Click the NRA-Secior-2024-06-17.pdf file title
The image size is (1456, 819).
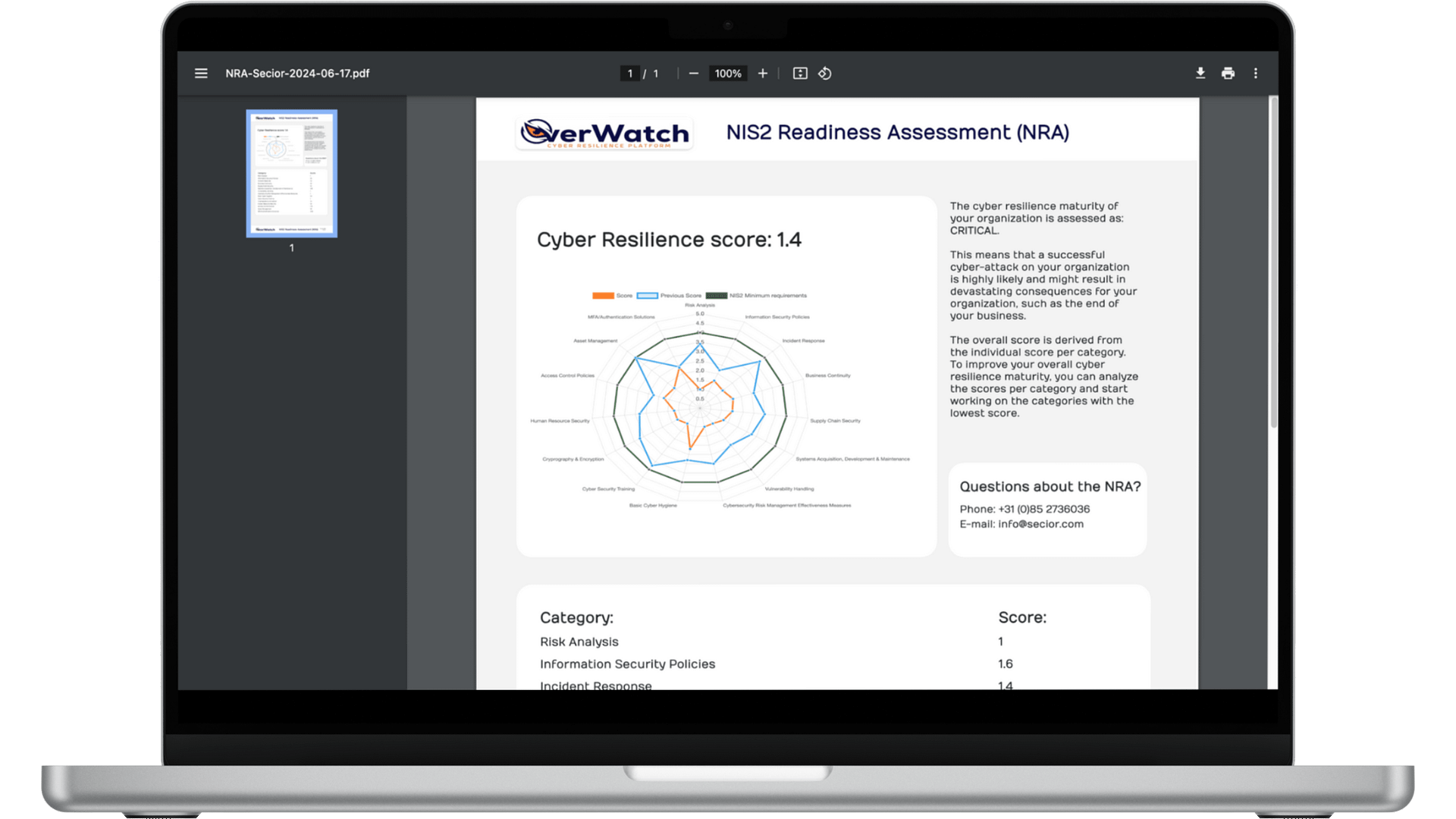[x=297, y=74]
